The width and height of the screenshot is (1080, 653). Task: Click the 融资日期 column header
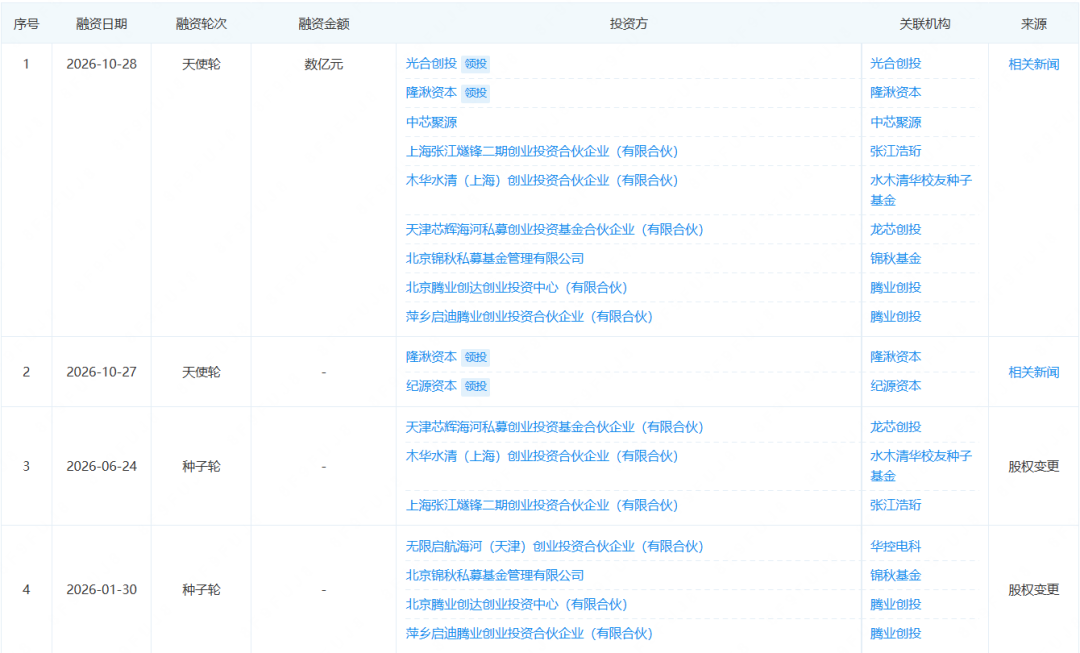click(101, 24)
